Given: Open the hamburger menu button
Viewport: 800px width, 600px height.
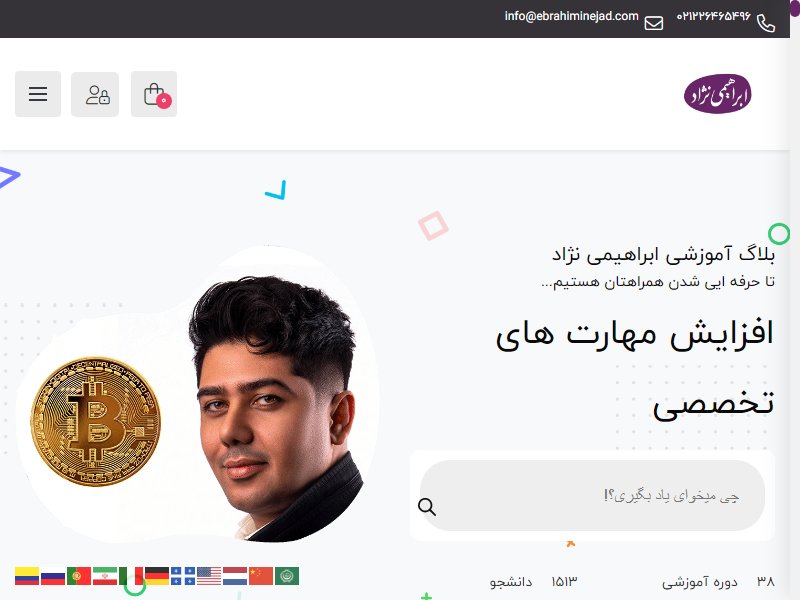Looking at the screenshot, I should [38, 94].
